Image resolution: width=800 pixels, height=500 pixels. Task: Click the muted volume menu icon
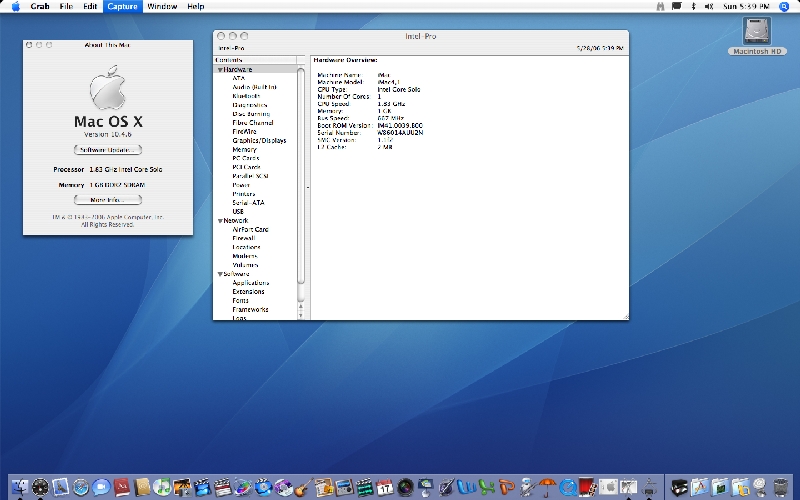[709, 7]
